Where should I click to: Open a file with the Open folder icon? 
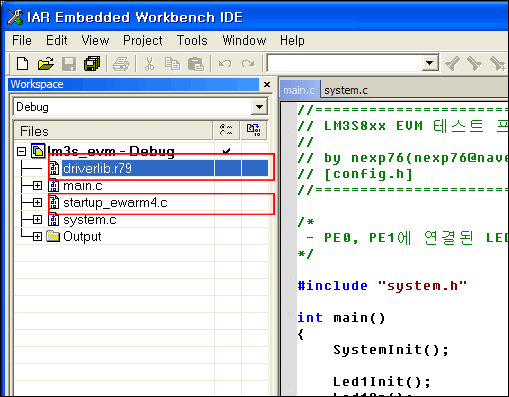pyautogui.click(x=46, y=63)
